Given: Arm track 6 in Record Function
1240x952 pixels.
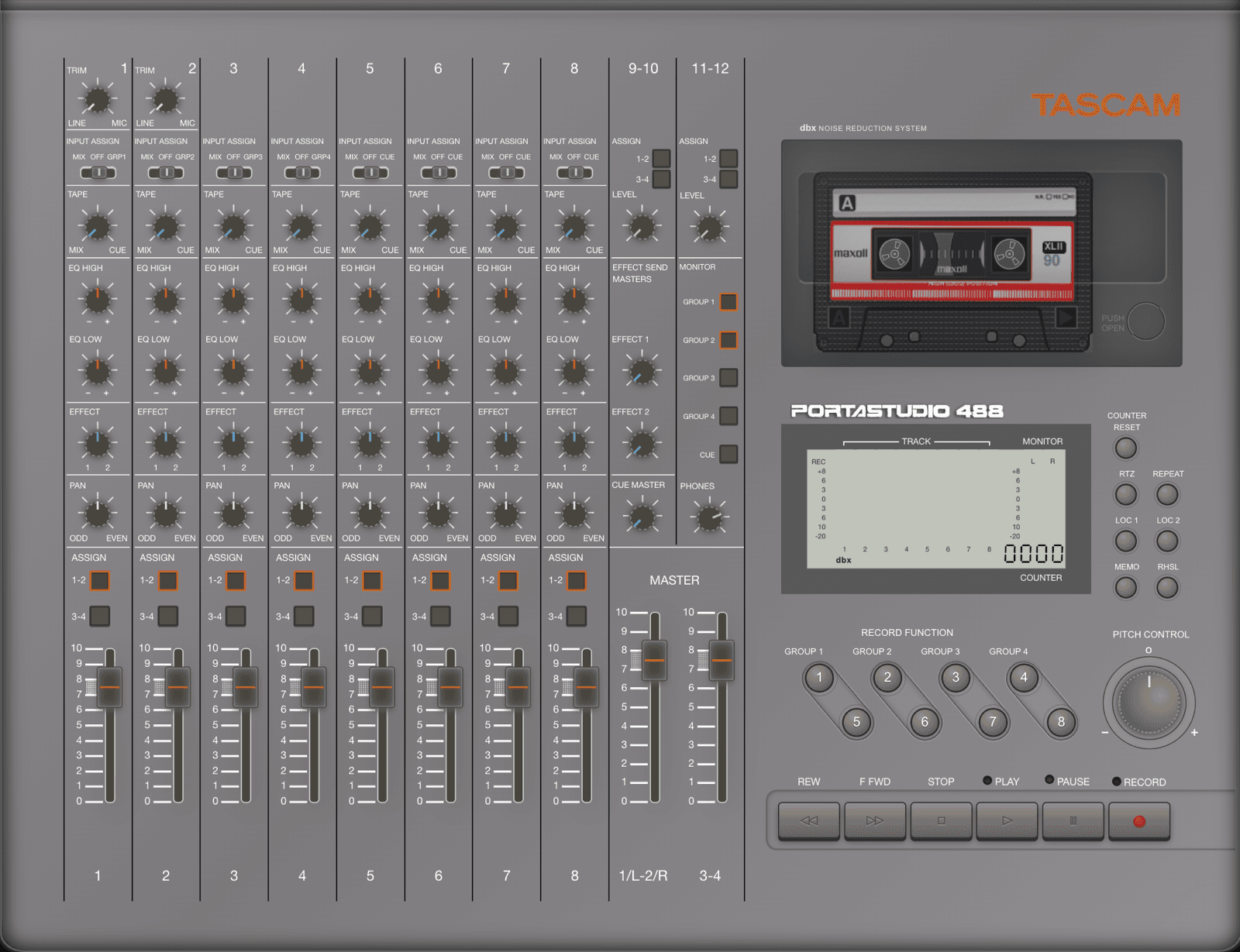Looking at the screenshot, I should [925, 722].
